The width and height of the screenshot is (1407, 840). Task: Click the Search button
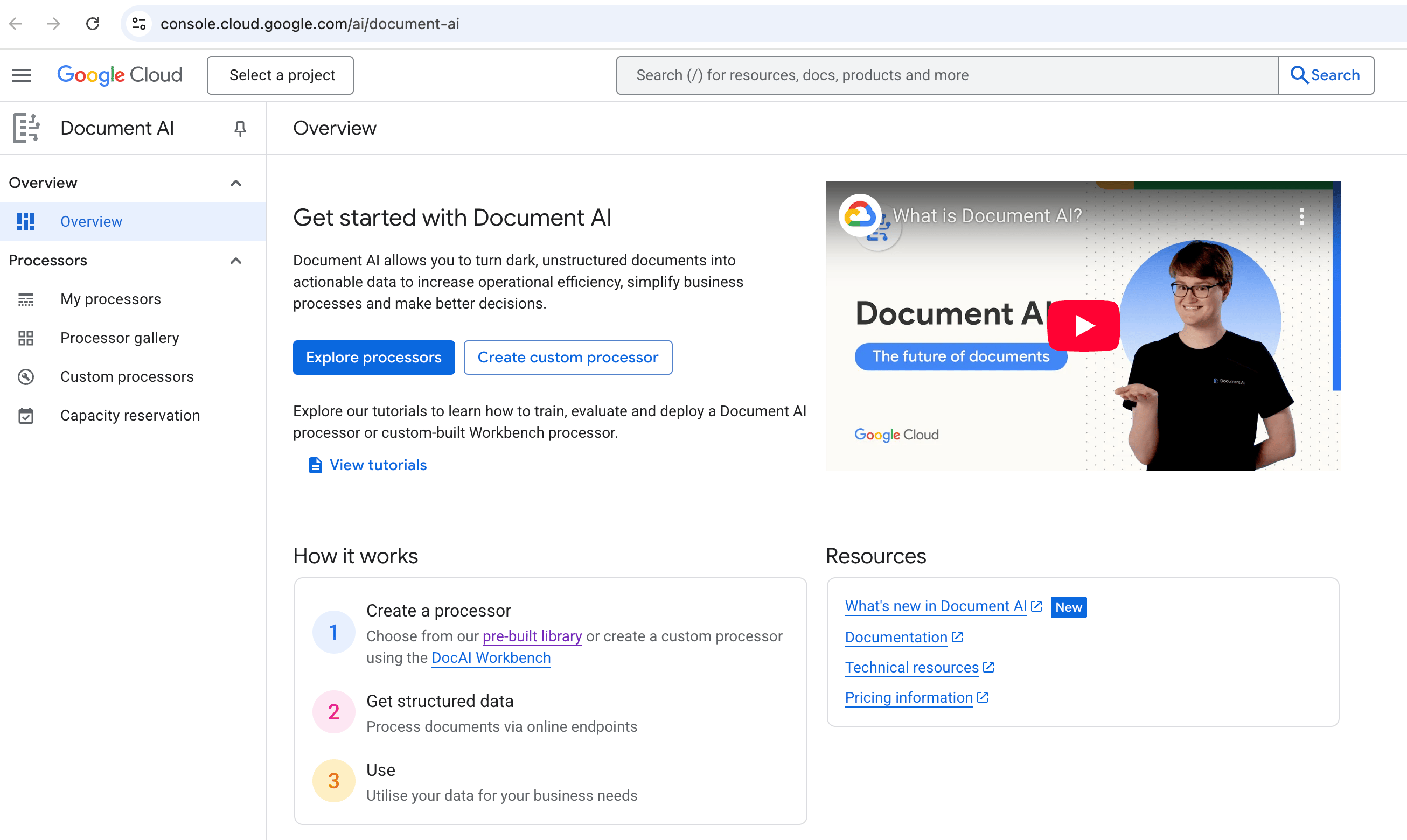pos(1326,75)
